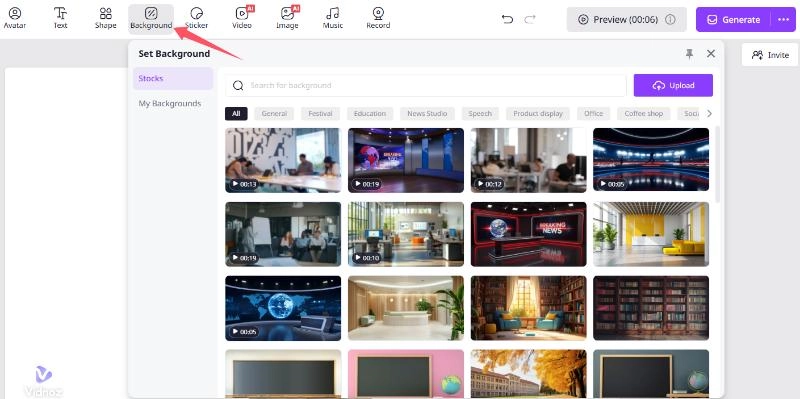800x399 pixels.
Task: Select bright modern office video 00:10
Action: (406, 234)
